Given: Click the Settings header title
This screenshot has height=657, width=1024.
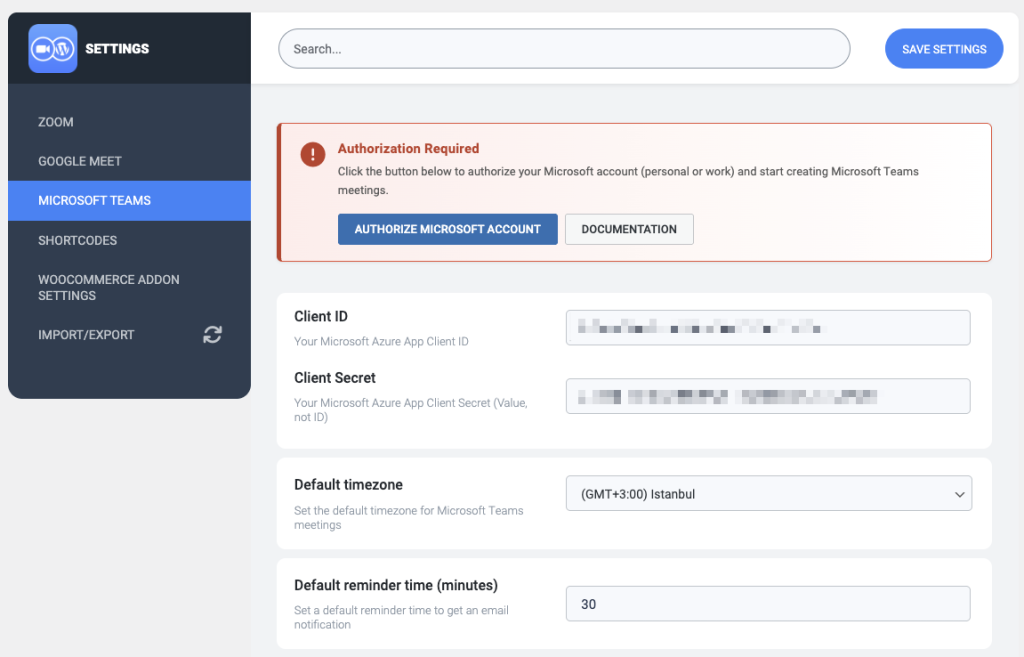Looking at the screenshot, I should 117,49.
